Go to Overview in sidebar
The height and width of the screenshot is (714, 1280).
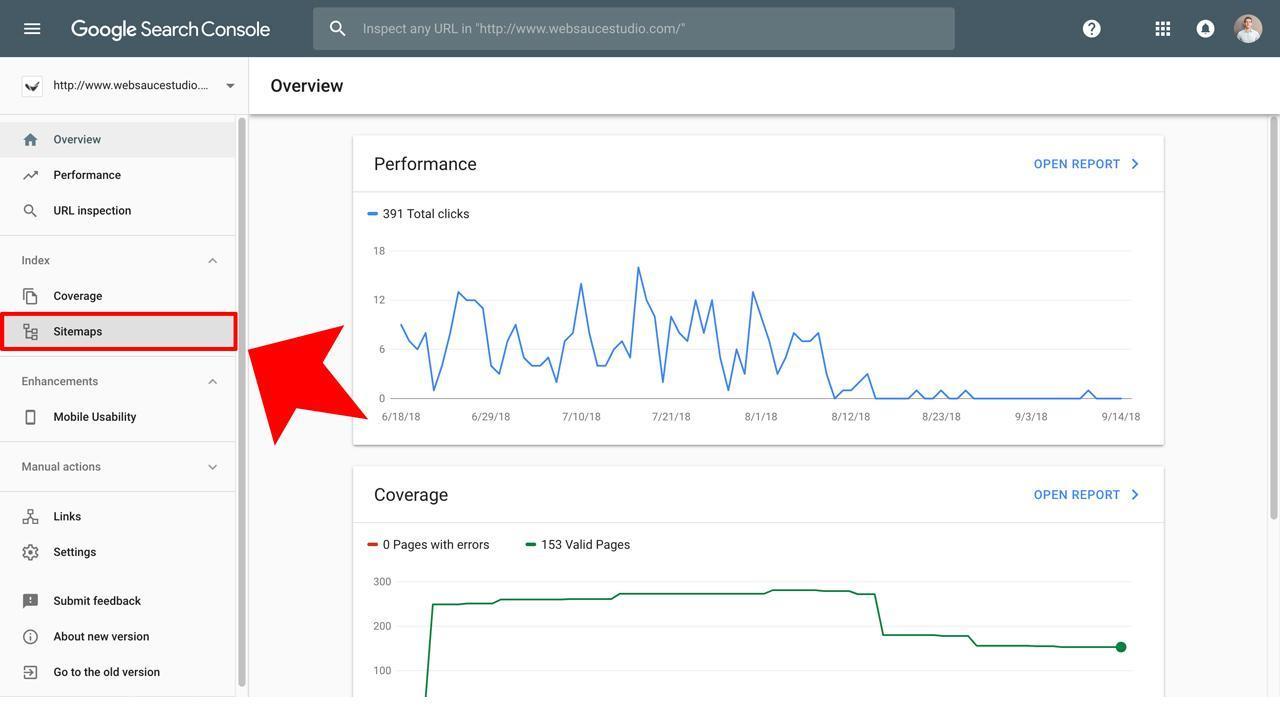pyautogui.click(x=118, y=140)
